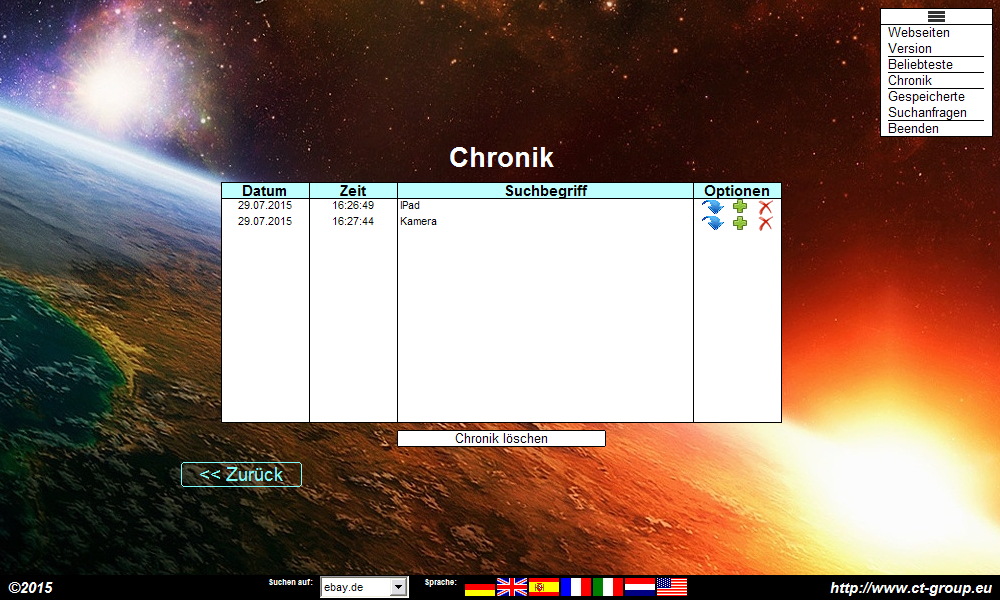Click the time 16:26:49
This screenshot has width=1000, height=600.
[353, 205]
